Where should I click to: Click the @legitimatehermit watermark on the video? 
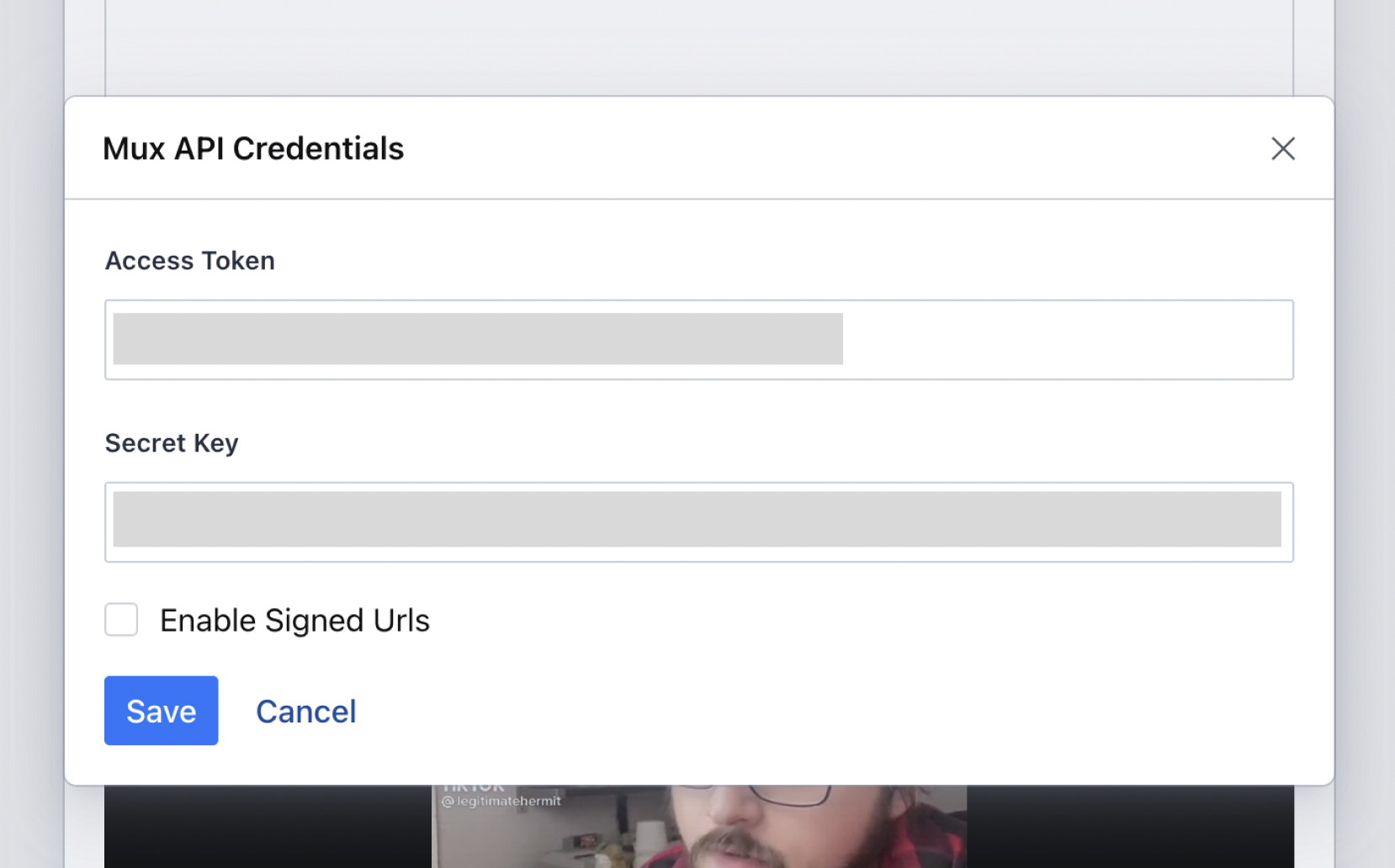(x=501, y=802)
